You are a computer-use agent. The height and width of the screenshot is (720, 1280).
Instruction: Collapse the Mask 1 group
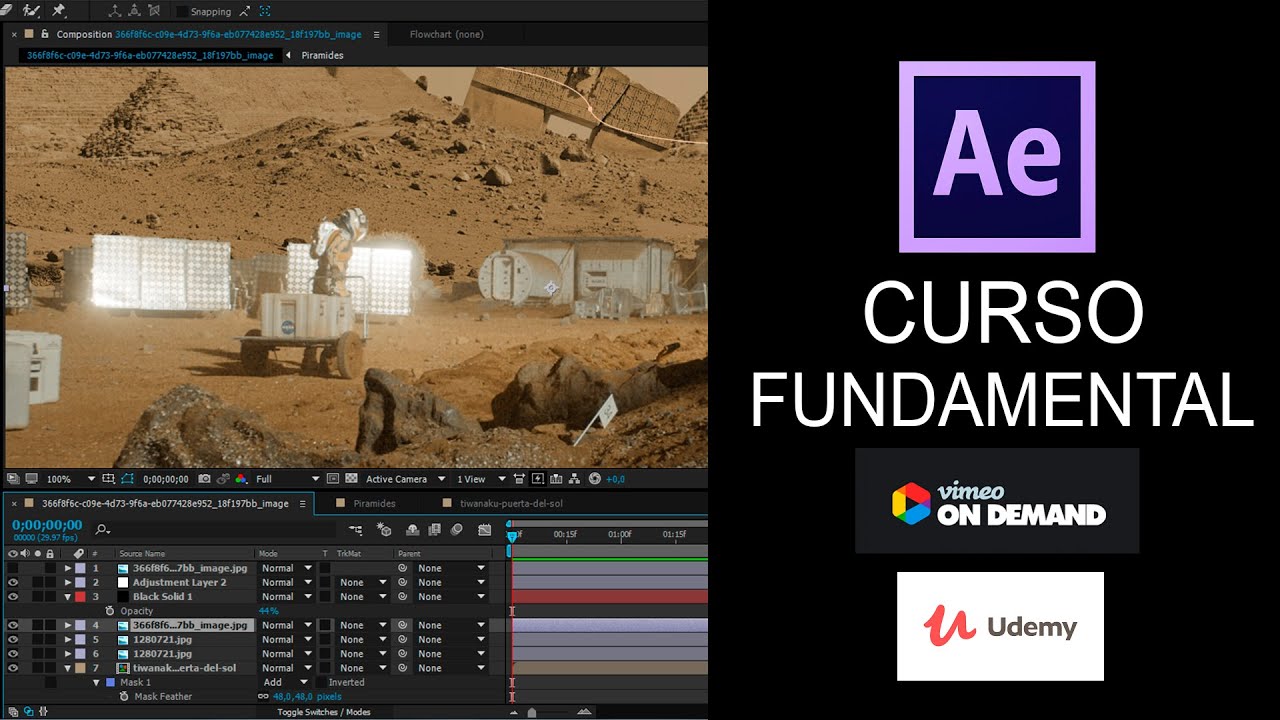tap(97, 682)
